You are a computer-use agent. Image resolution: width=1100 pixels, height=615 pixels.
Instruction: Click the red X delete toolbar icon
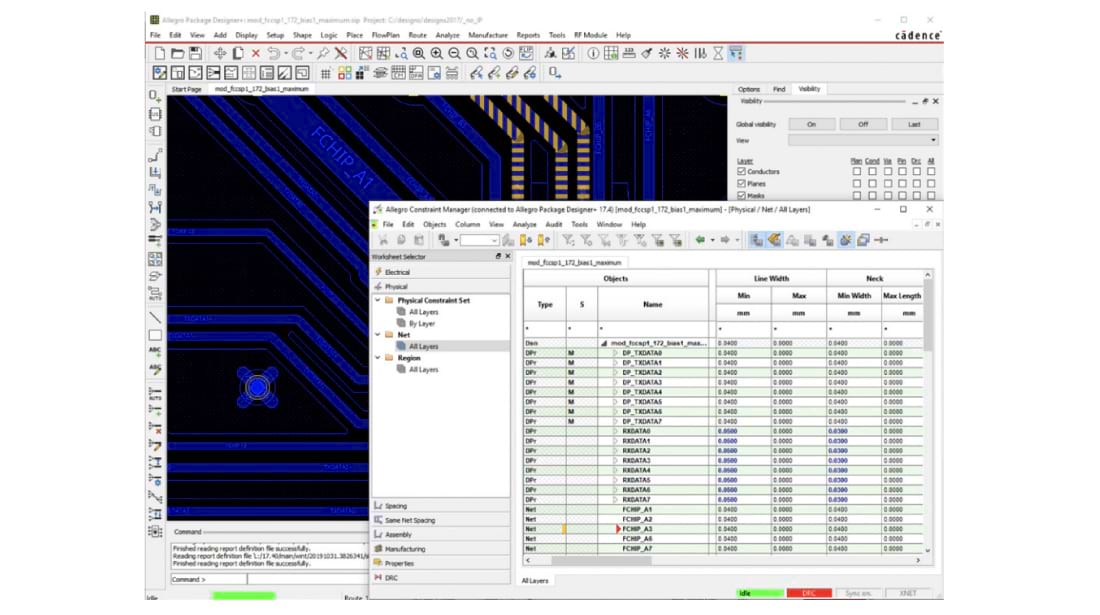[x=255, y=53]
